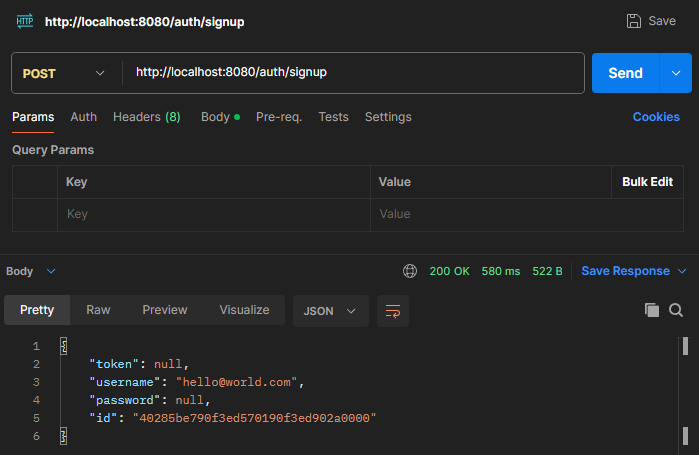Open the JSON format dropdown
The height and width of the screenshot is (455, 699).
[x=330, y=310]
